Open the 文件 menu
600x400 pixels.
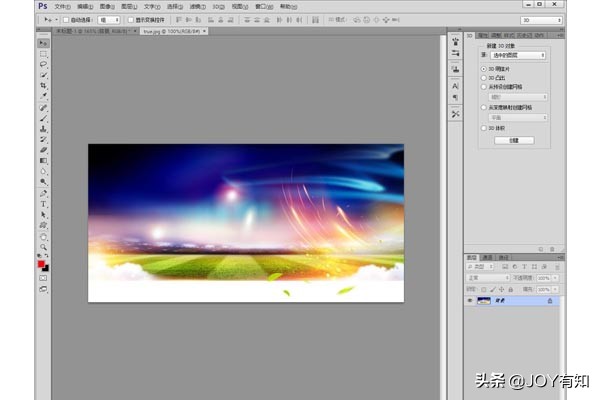(62, 7)
